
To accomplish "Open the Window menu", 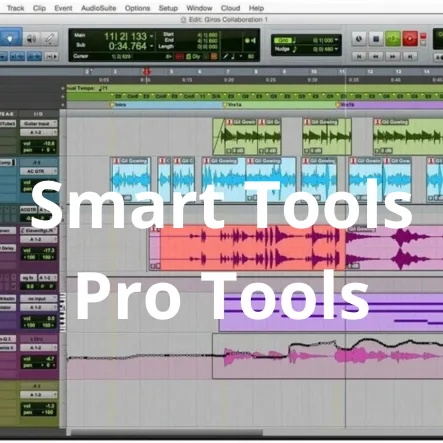I will [x=199, y=8].
